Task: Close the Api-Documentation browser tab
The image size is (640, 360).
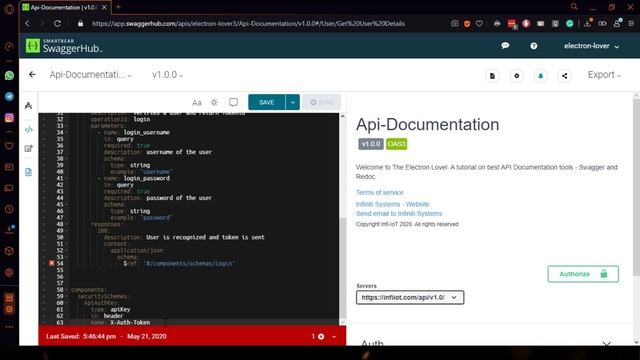Action: (x=104, y=7)
